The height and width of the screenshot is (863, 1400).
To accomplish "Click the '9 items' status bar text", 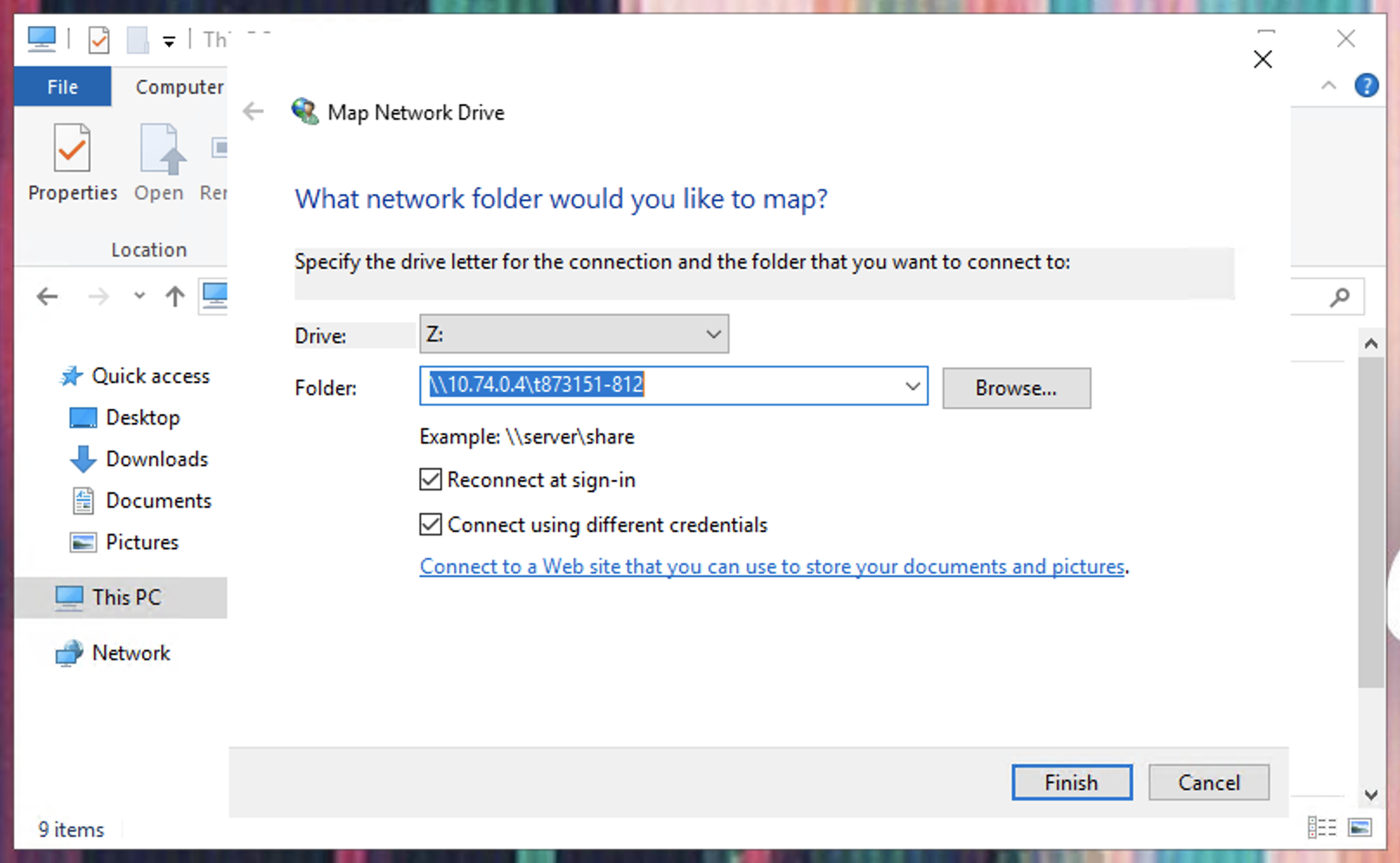I will pos(71,830).
